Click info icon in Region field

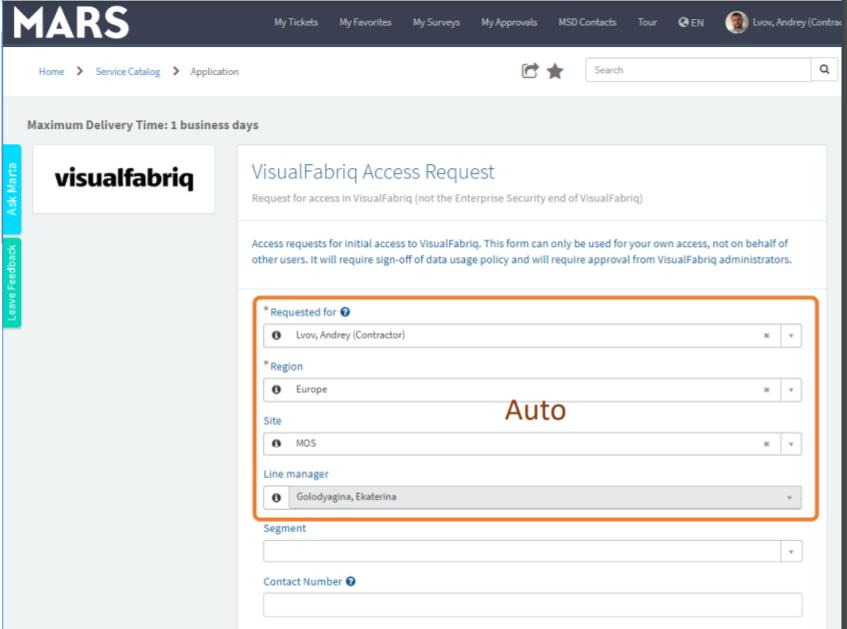point(276,389)
